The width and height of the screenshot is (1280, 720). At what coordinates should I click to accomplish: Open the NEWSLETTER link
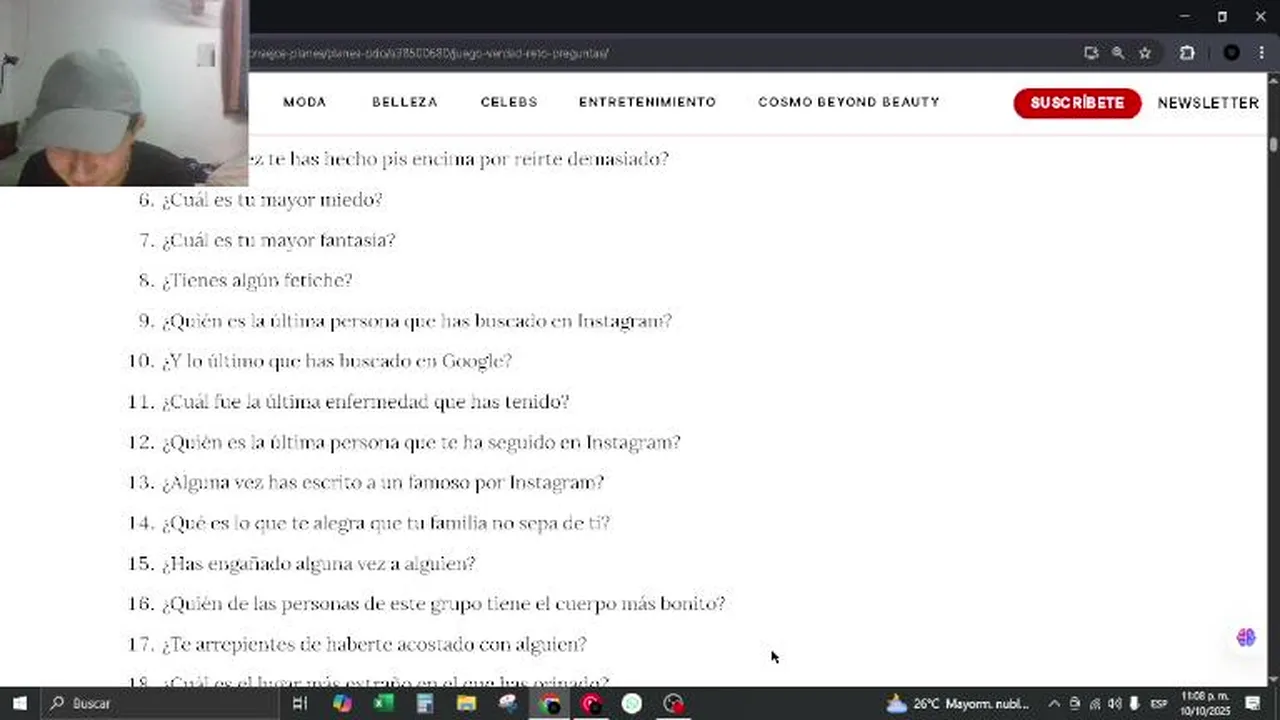tap(1208, 103)
